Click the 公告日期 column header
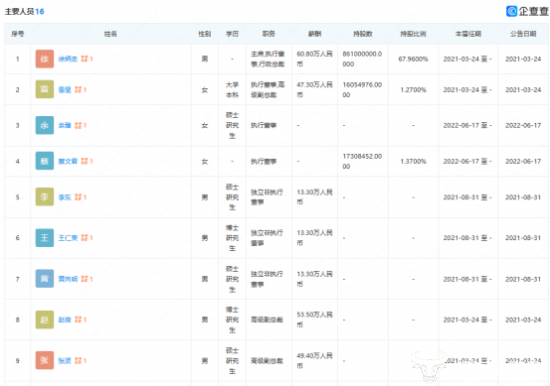Image resolution: width=550 pixels, height=386 pixels. coord(523,34)
